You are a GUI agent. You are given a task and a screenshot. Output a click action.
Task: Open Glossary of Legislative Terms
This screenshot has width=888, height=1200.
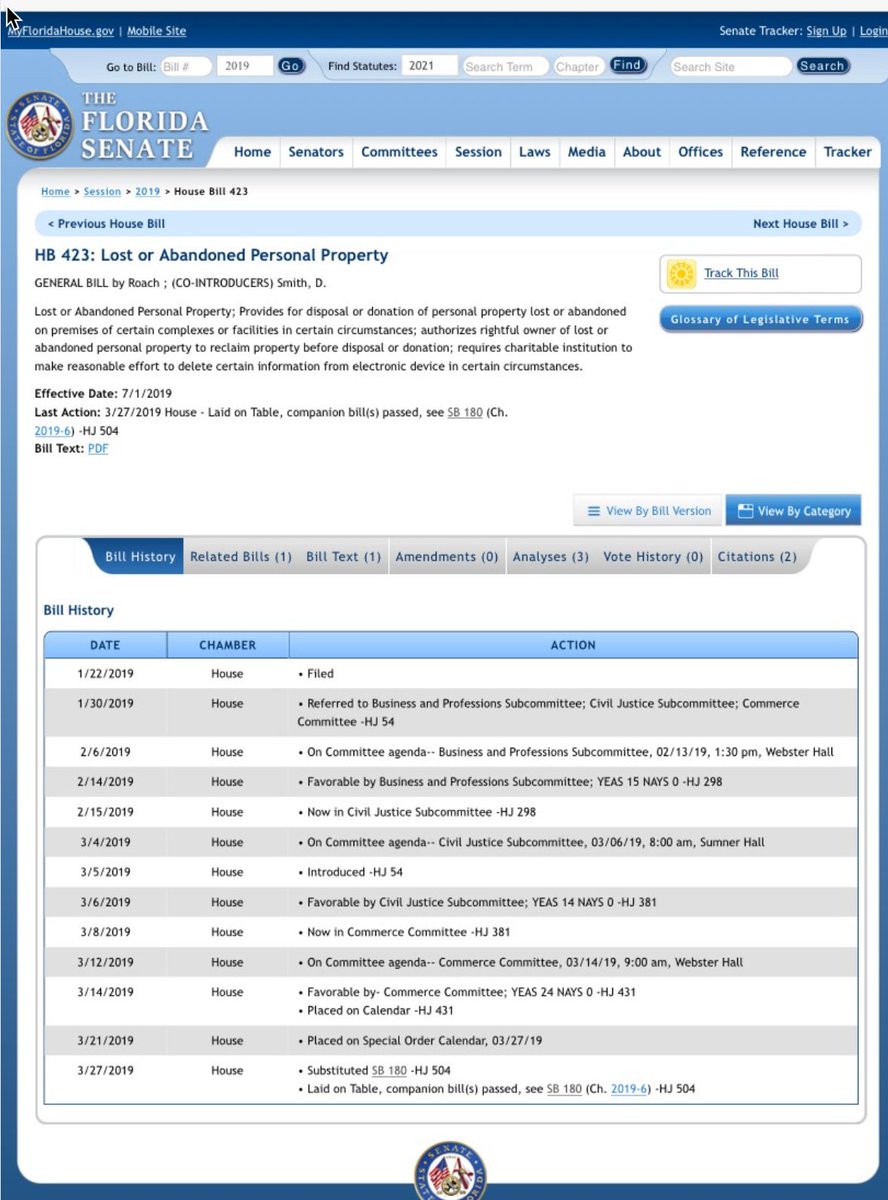(760, 319)
